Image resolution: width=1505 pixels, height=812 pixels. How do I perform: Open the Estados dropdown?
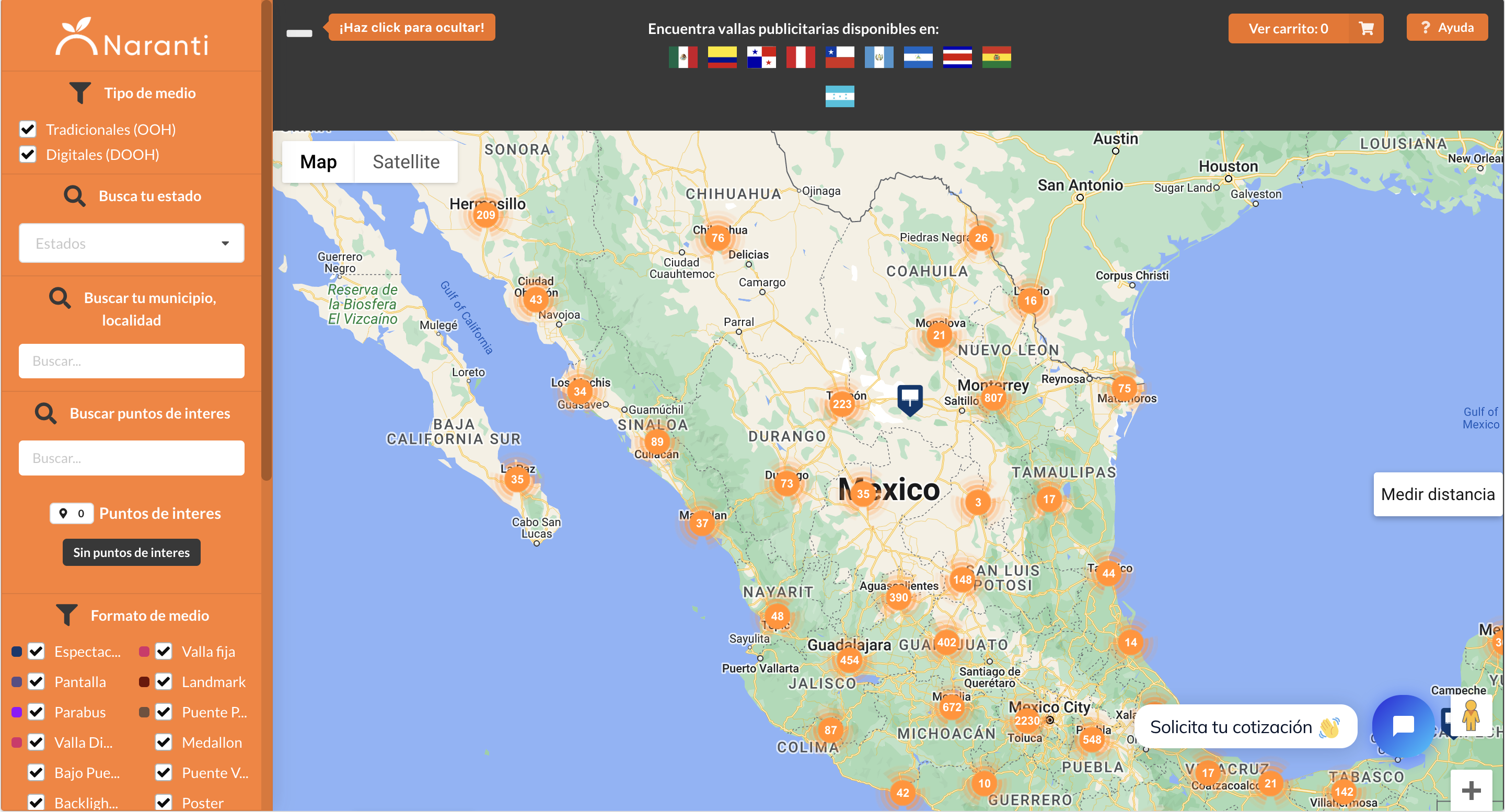point(132,243)
